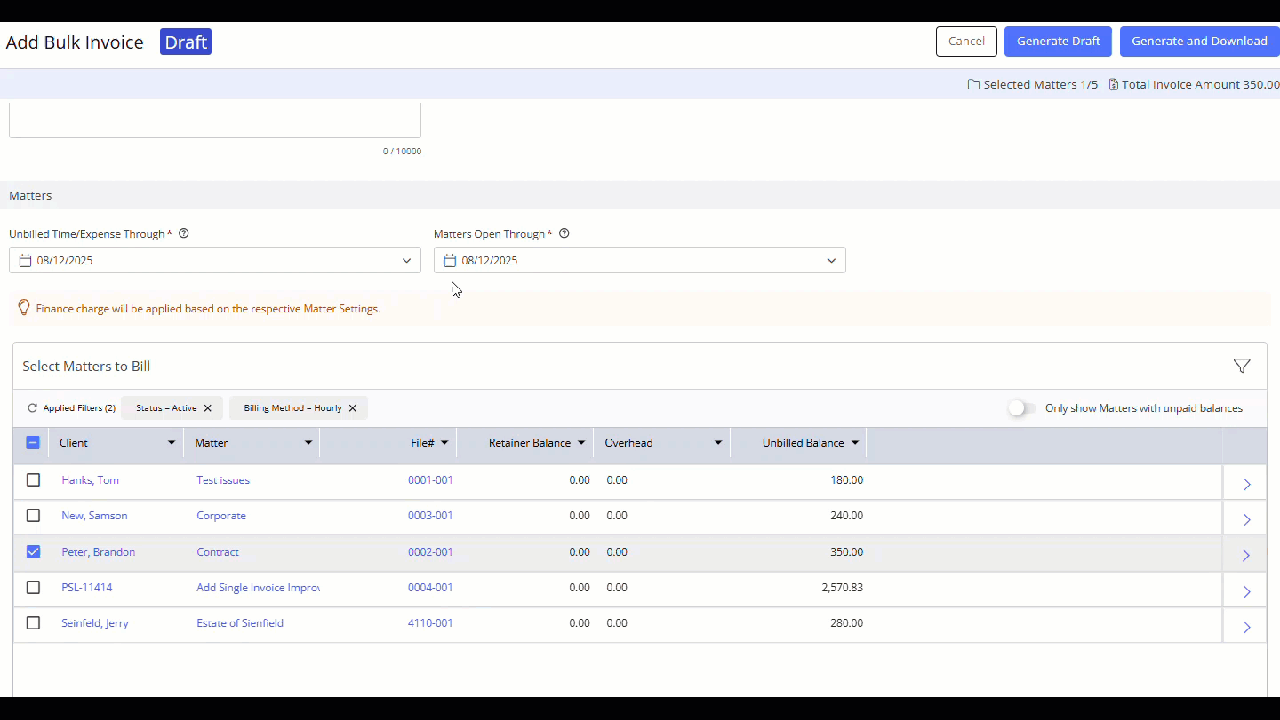The width and height of the screenshot is (1280, 720).
Task: Open the File# column filter arrow
Action: coord(444,442)
